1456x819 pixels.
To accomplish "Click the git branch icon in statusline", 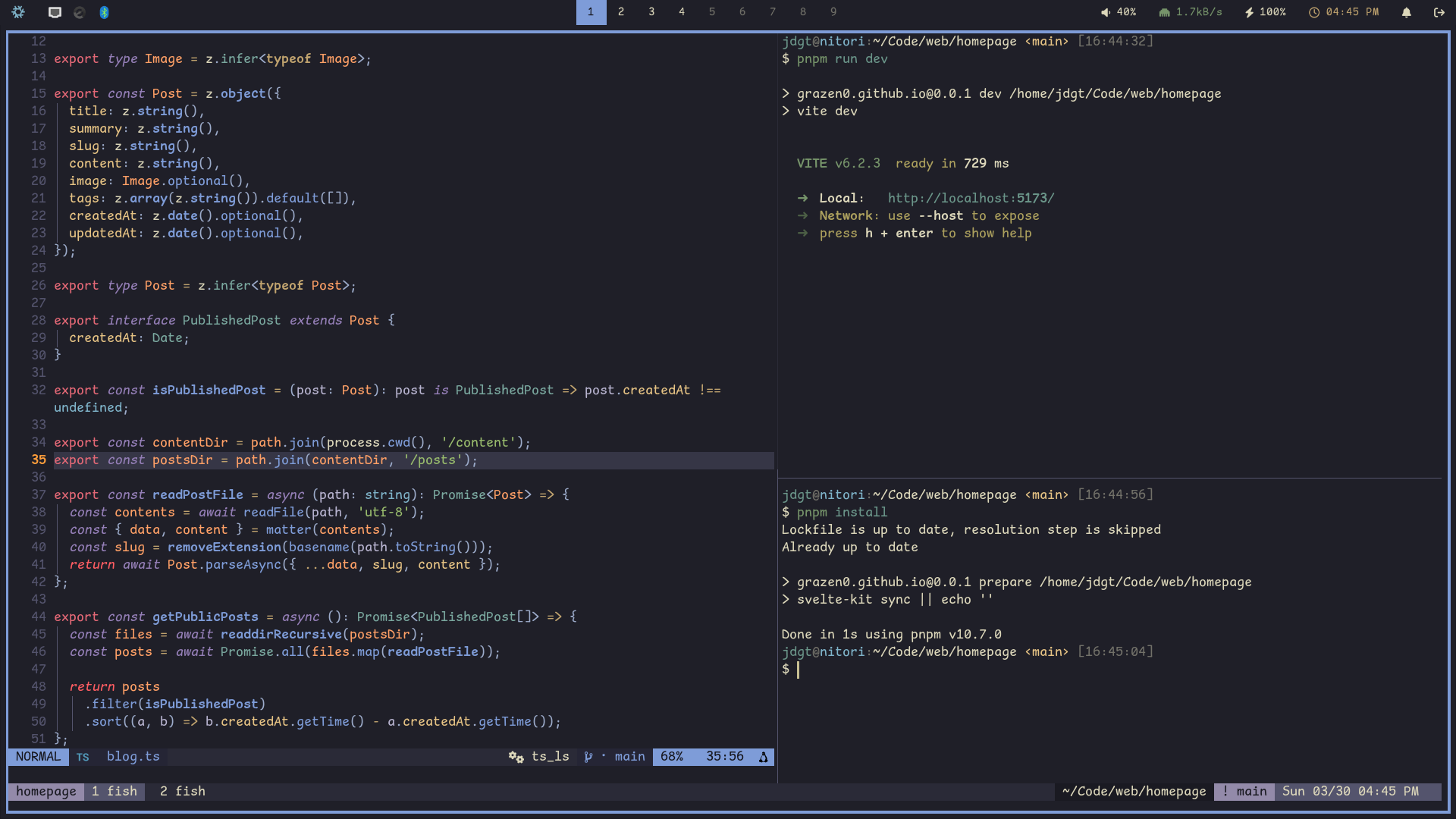I will tap(588, 757).
